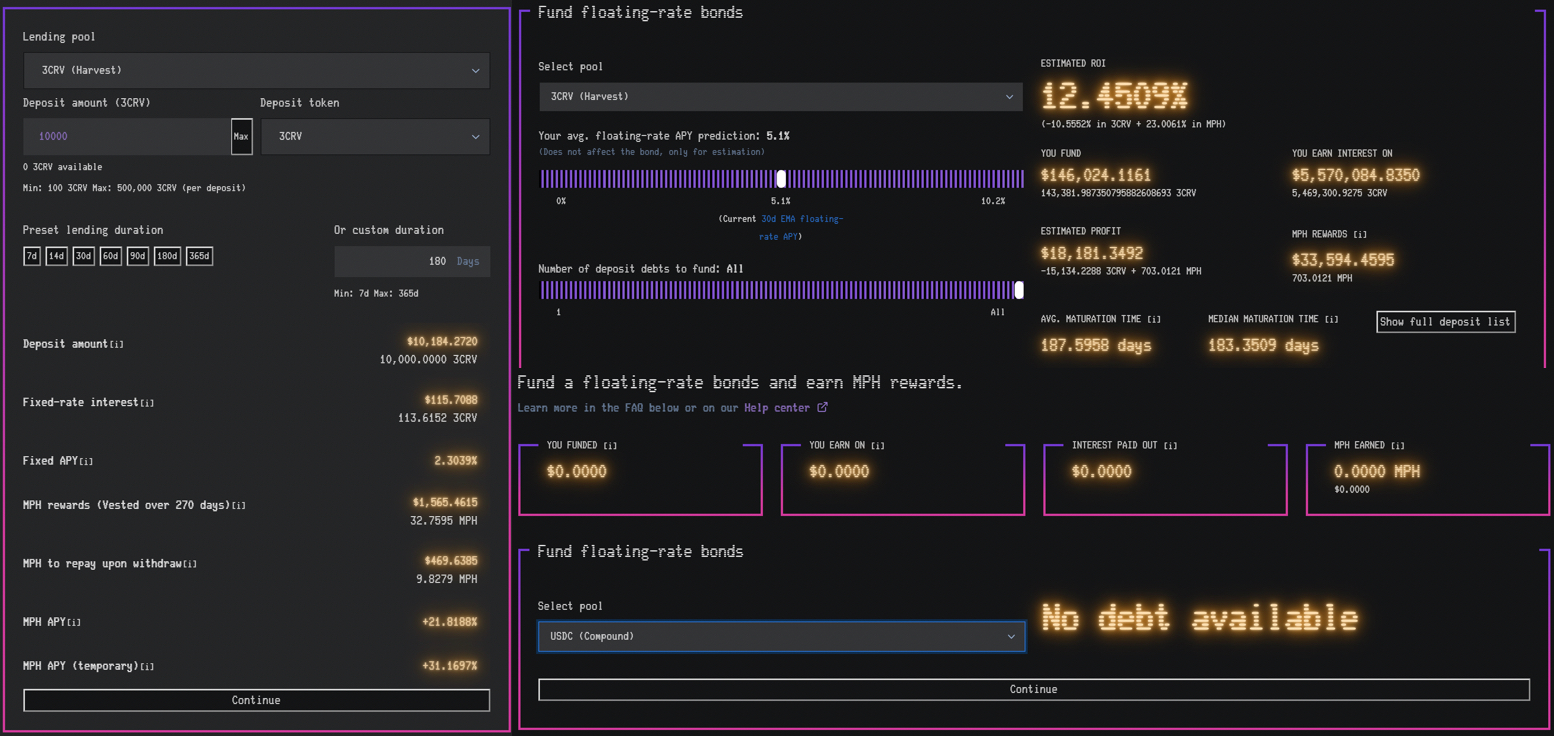Click Continue button in the lending deposit panel
This screenshot has width=1554, height=736.
click(256, 700)
